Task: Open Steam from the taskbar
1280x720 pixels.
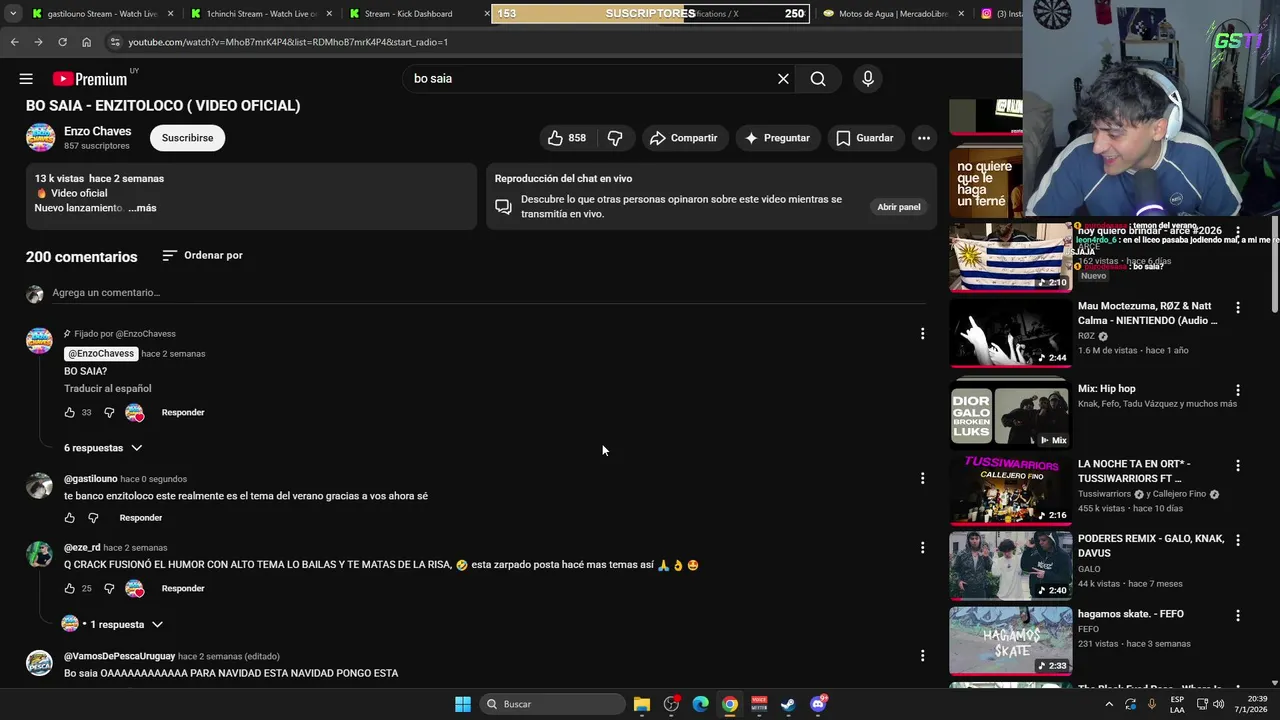Action: click(788, 704)
